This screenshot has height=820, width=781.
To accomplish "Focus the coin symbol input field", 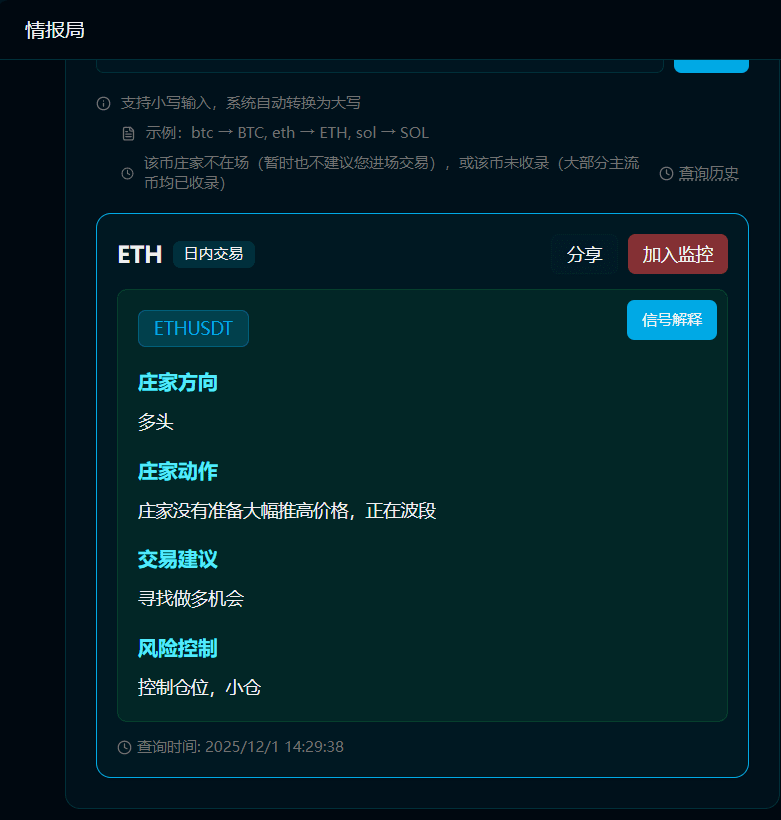I will [x=380, y=66].
